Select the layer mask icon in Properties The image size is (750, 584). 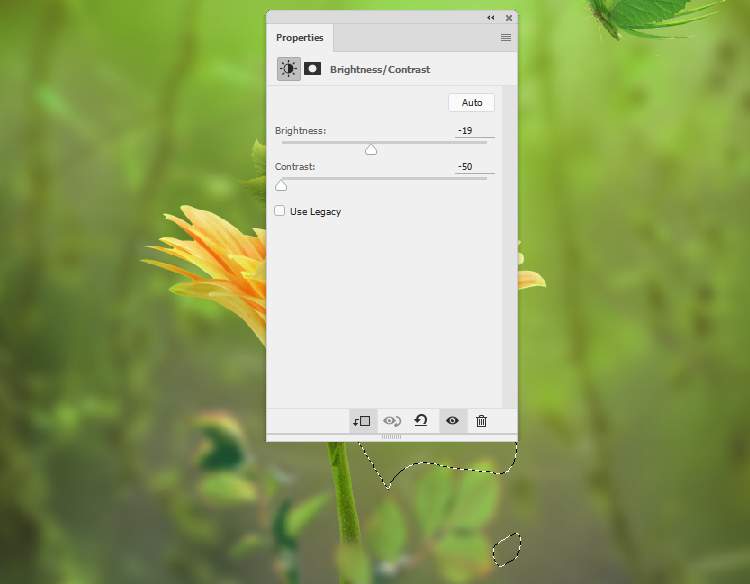coord(312,69)
